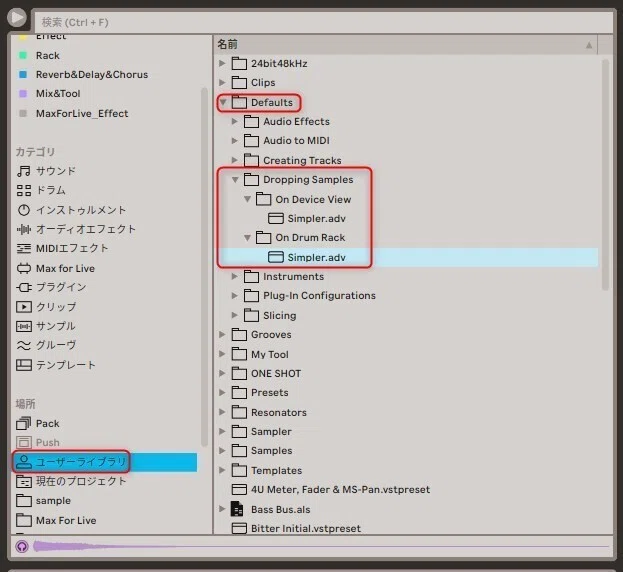Collapse the Defaults folder
The width and height of the screenshot is (623, 572).
[x=223, y=102]
